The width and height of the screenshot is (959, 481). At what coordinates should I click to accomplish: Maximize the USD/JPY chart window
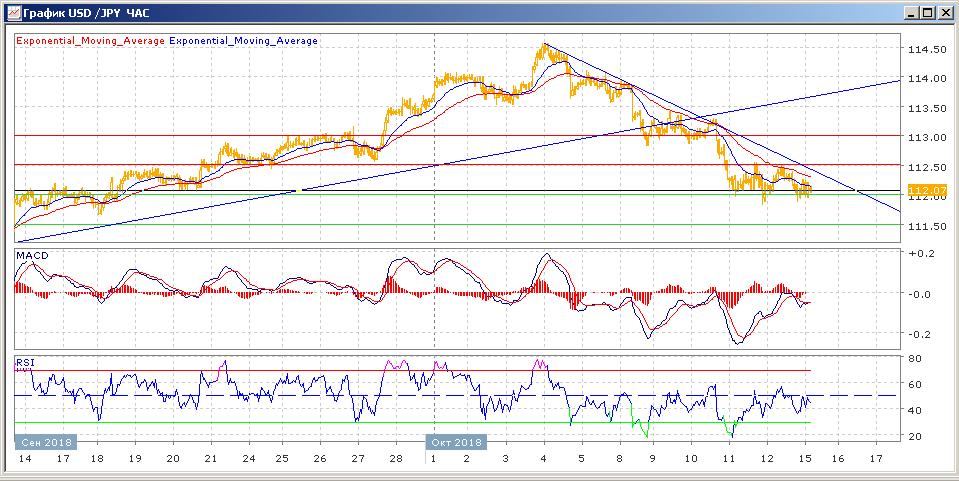(x=928, y=12)
